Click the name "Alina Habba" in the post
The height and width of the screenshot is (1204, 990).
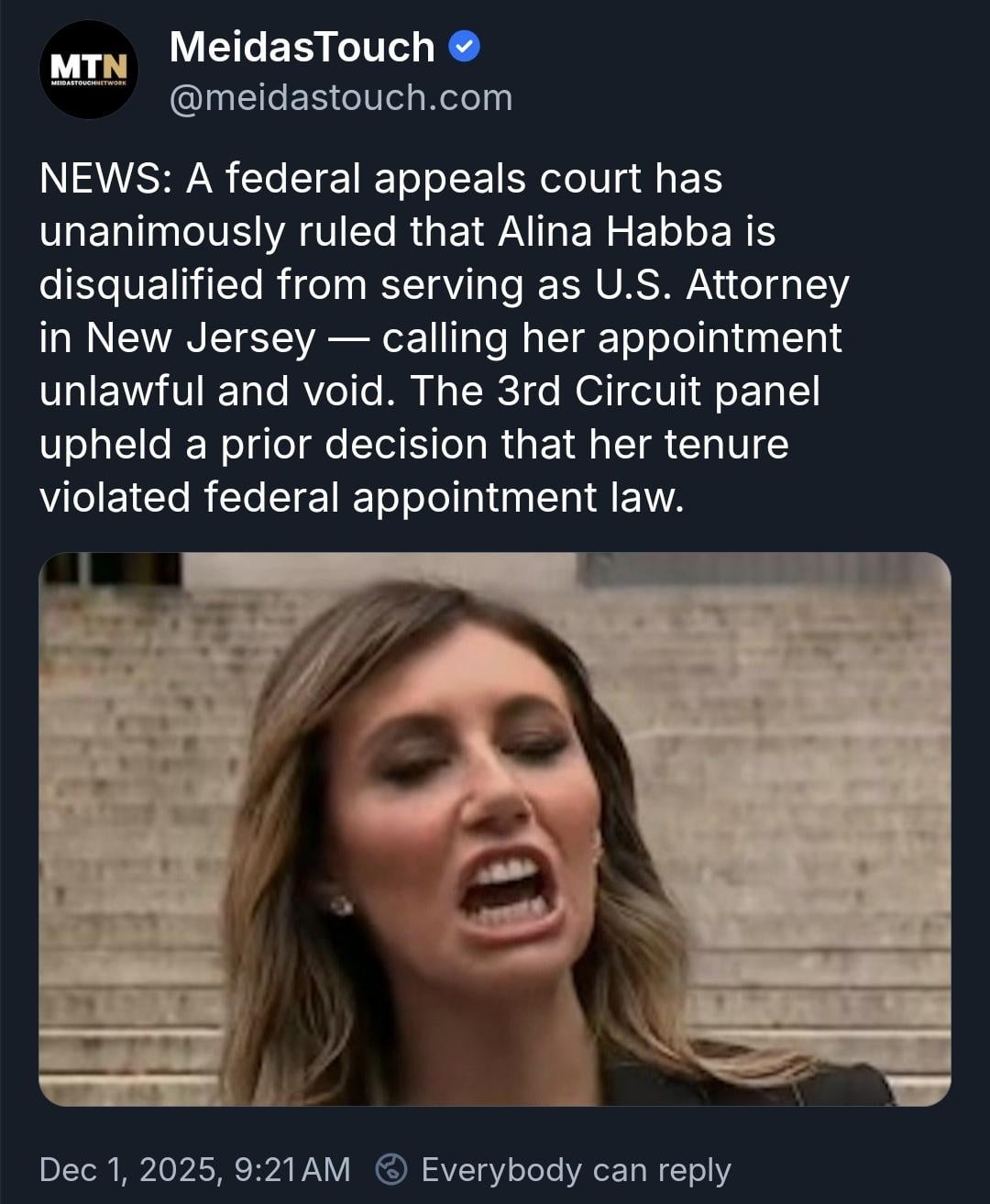pyautogui.click(x=614, y=231)
